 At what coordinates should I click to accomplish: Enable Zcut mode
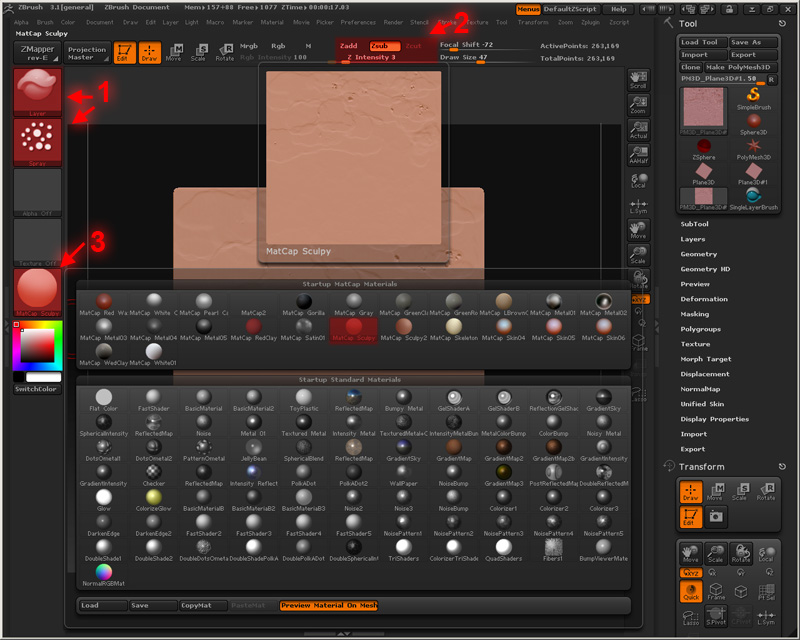click(414, 46)
